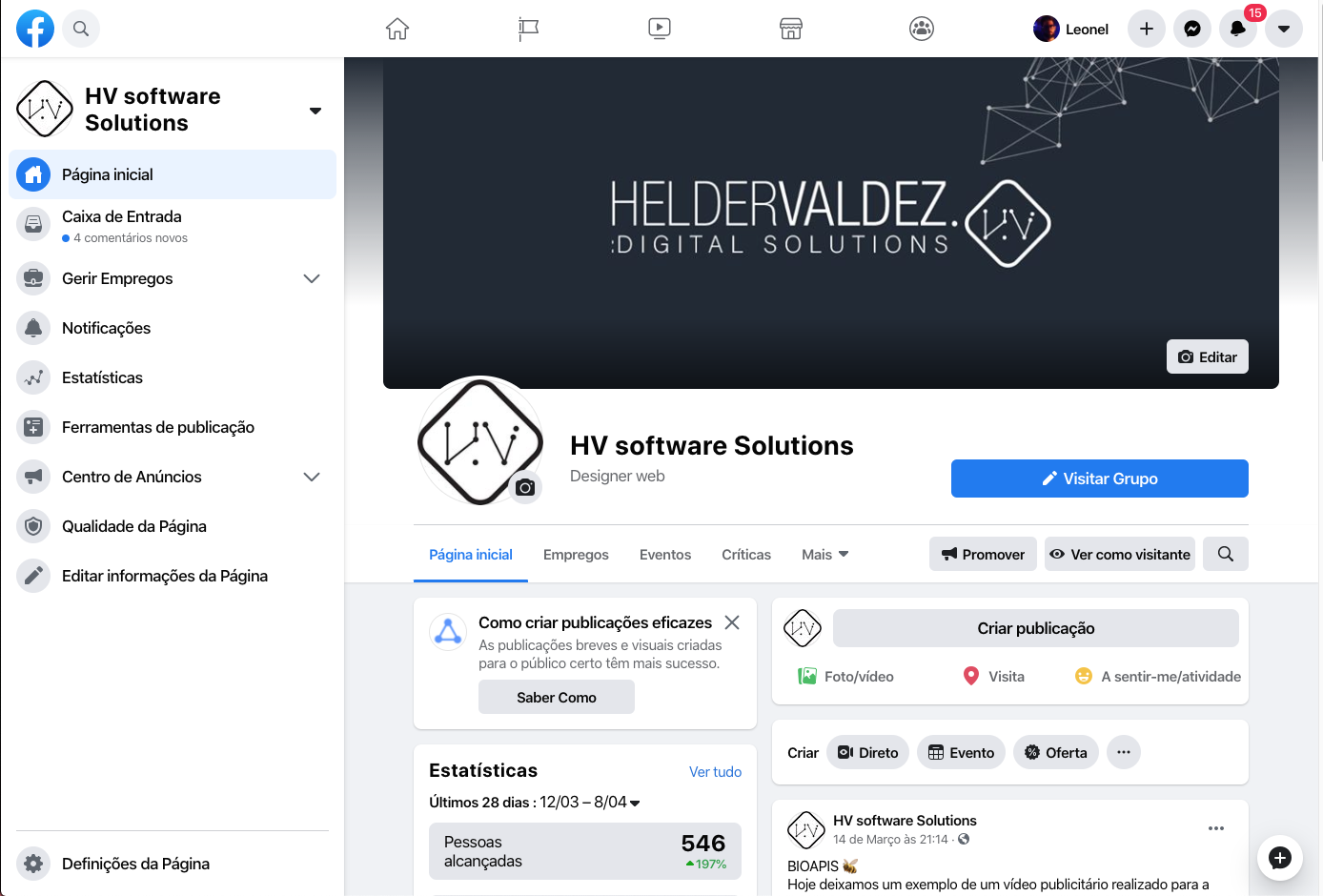This screenshot has width=1323, height=896.
Task: Switch to Eventos tab
Action: 665,554
